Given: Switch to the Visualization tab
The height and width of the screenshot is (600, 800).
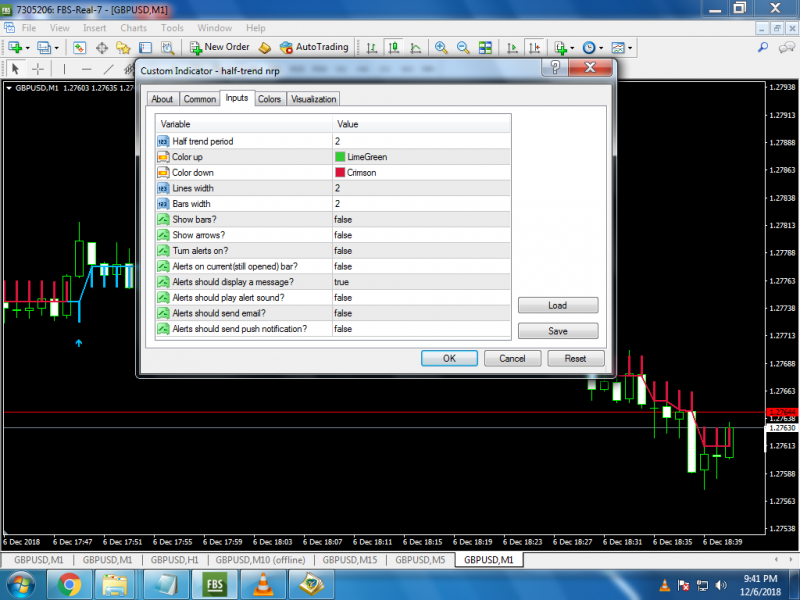Looking at the screenshot, I should pos(313,99).
